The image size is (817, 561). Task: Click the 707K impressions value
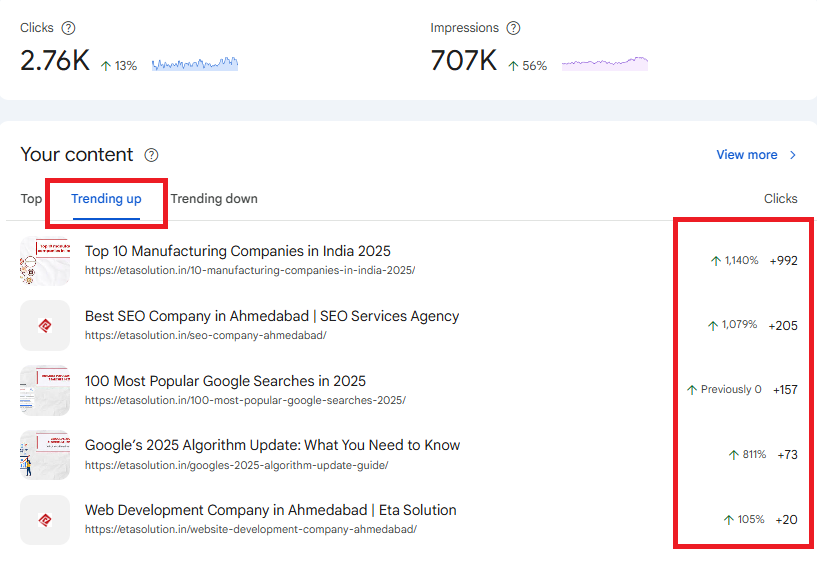(x=464, y=60)
